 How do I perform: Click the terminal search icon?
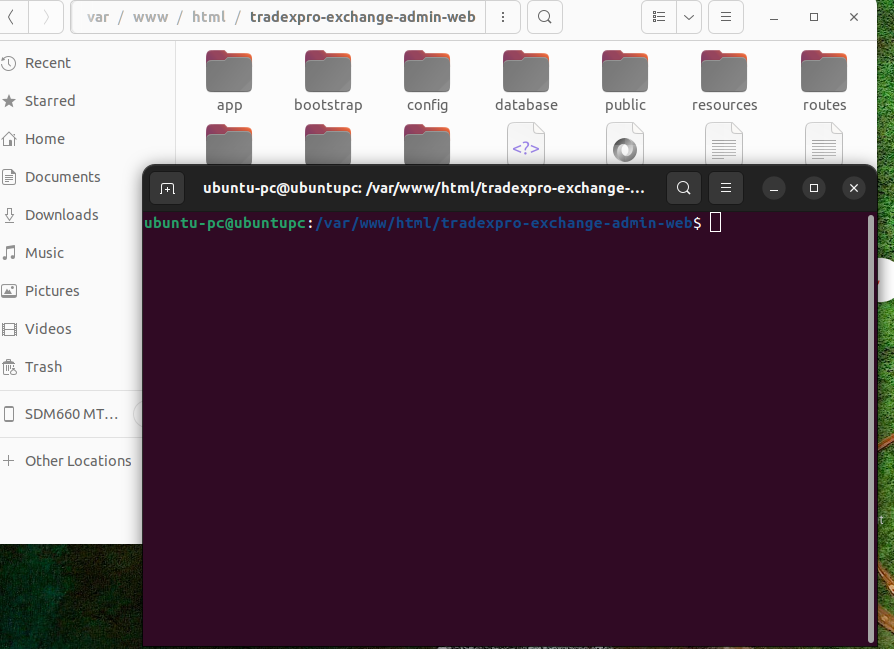tap(683, 188)
